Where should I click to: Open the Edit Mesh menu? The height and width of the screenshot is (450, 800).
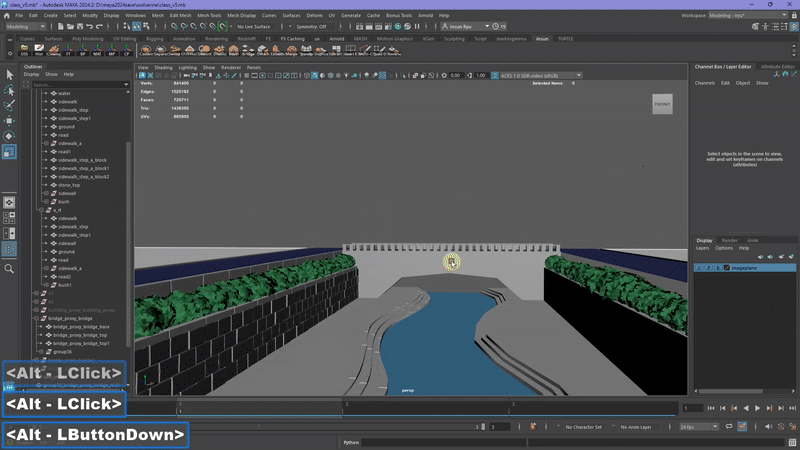[180, 16]
